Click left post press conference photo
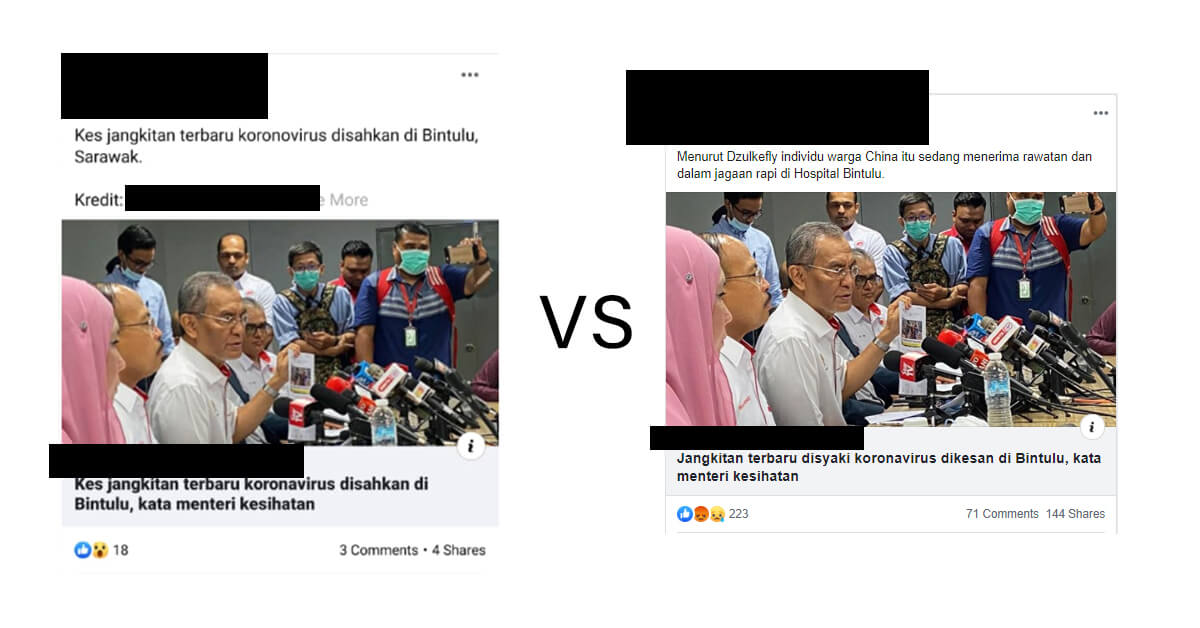This screenshot has width=1200, height=628. tap(280, 332)
